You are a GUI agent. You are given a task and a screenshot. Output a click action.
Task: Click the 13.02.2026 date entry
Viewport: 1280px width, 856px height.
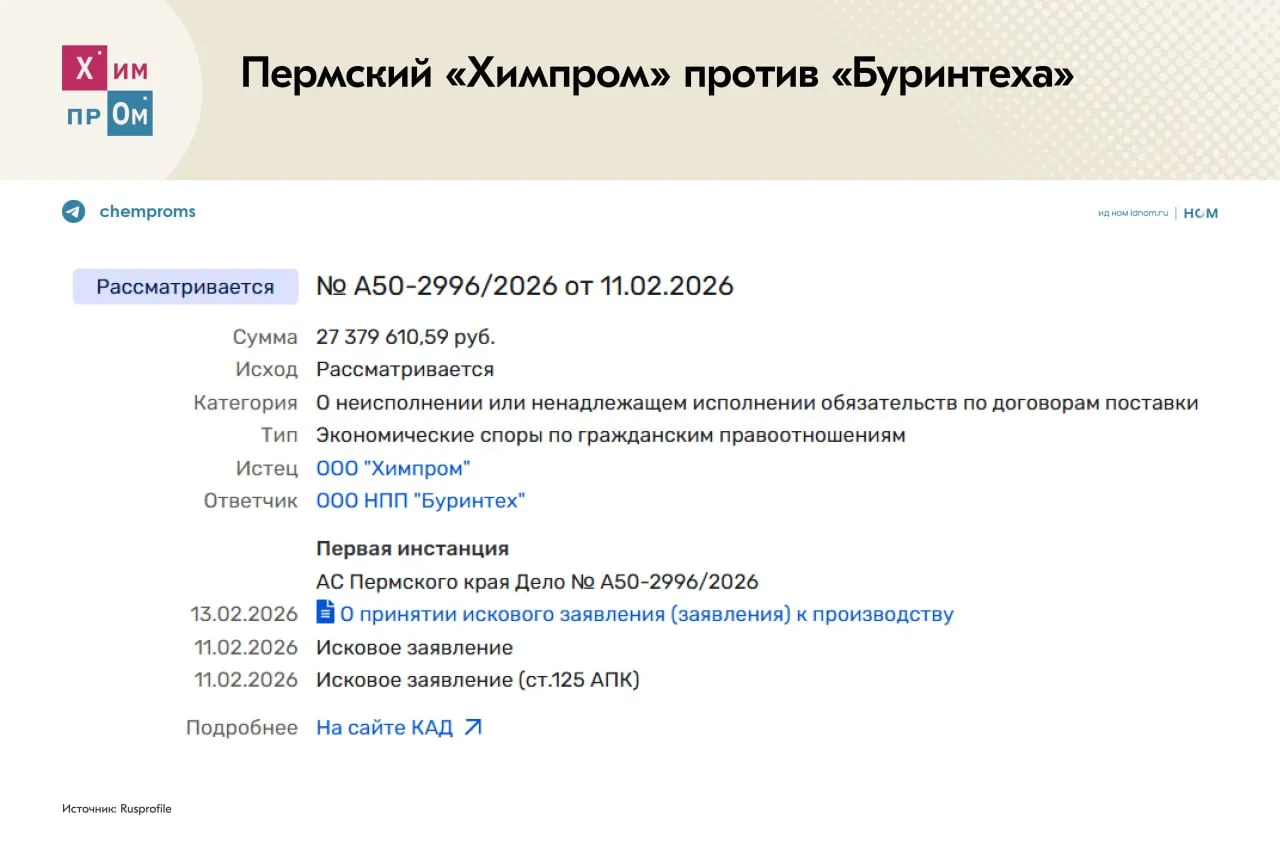click(246, 614)
